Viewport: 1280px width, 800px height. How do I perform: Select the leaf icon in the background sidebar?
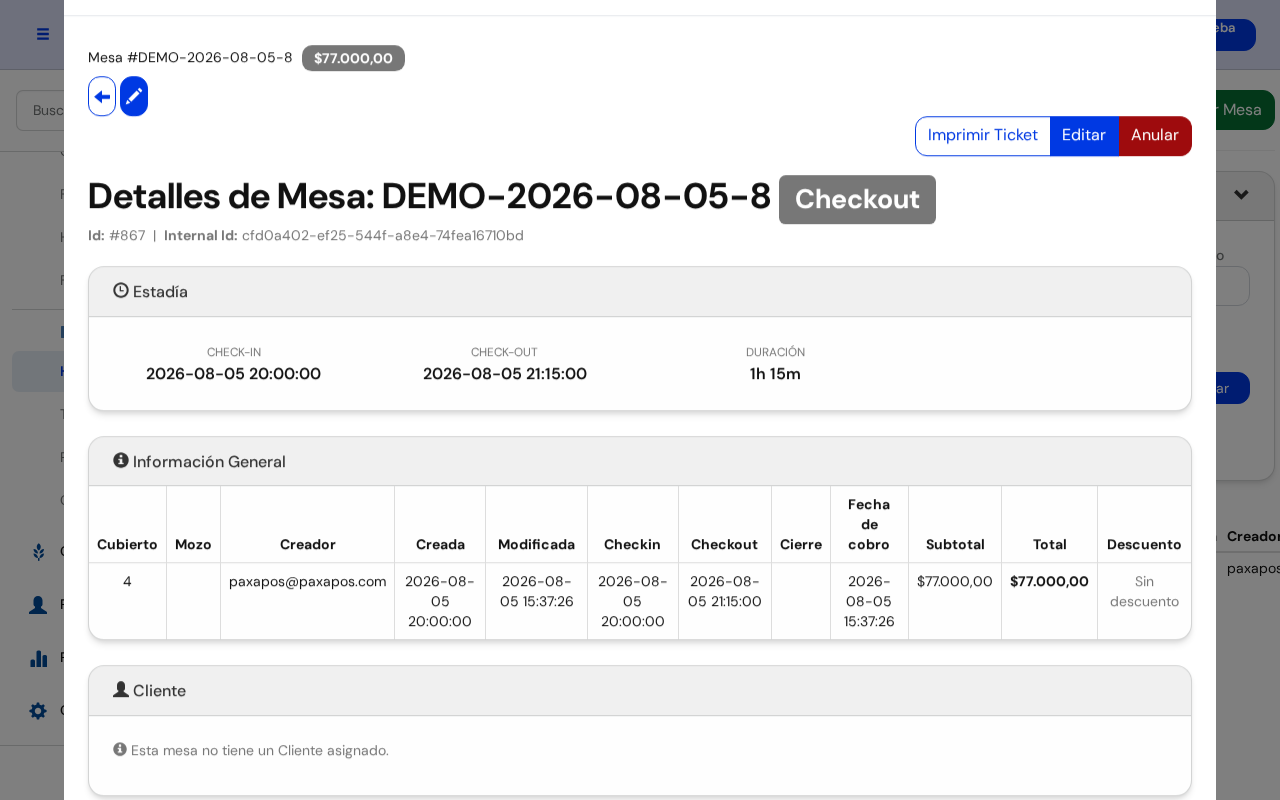click(x=38, y=551)
